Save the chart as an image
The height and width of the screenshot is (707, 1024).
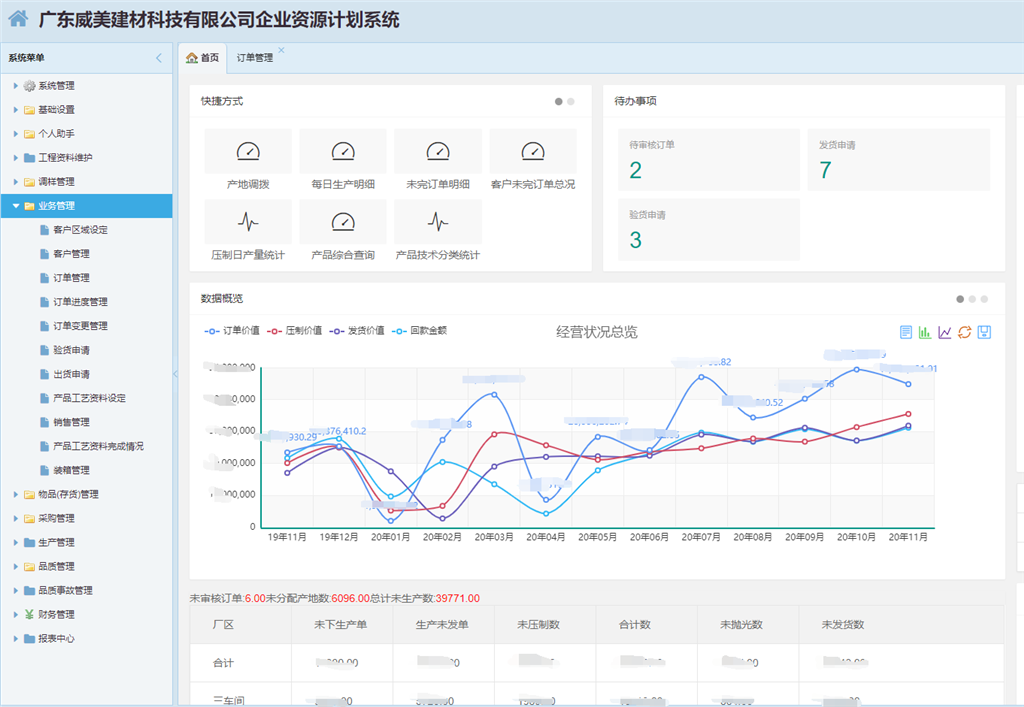tap(984, 332)
